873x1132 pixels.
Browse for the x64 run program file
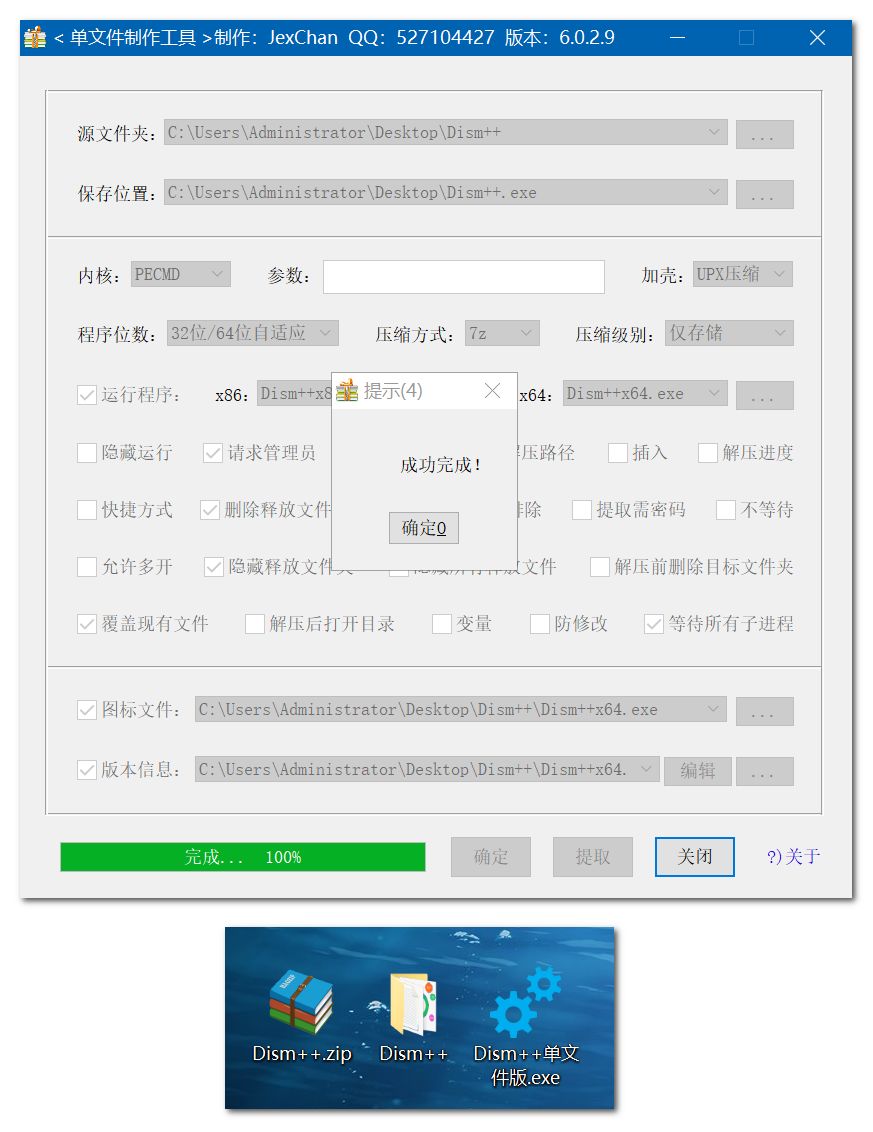click(764, 395)
